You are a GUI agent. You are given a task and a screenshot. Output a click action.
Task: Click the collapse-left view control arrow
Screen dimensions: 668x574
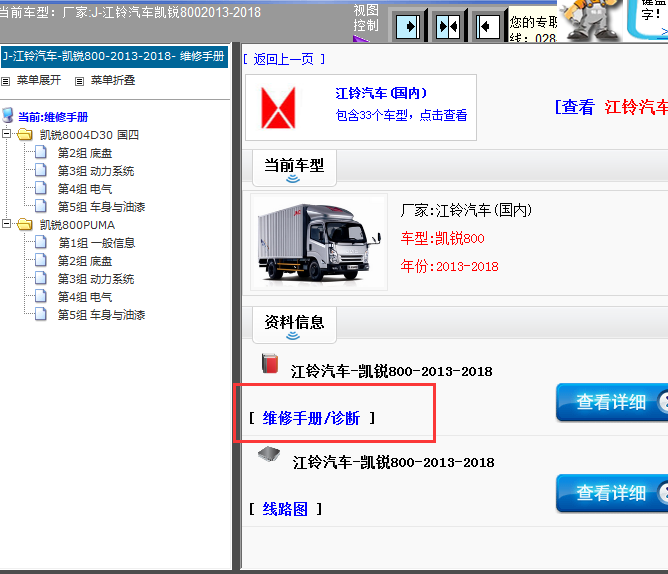tap(487, 26)
